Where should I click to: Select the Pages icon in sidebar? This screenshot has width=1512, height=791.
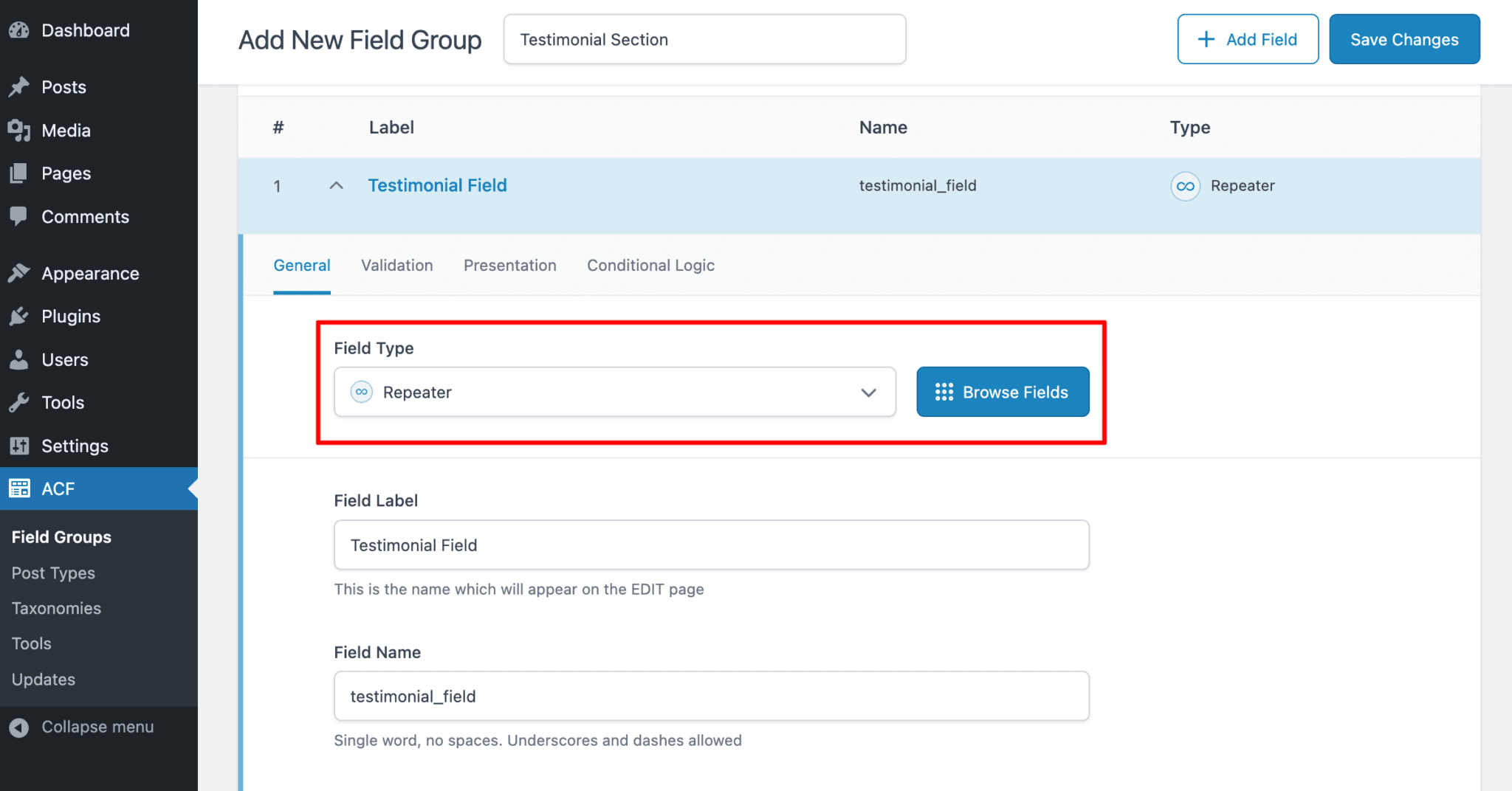pos(20,173)
